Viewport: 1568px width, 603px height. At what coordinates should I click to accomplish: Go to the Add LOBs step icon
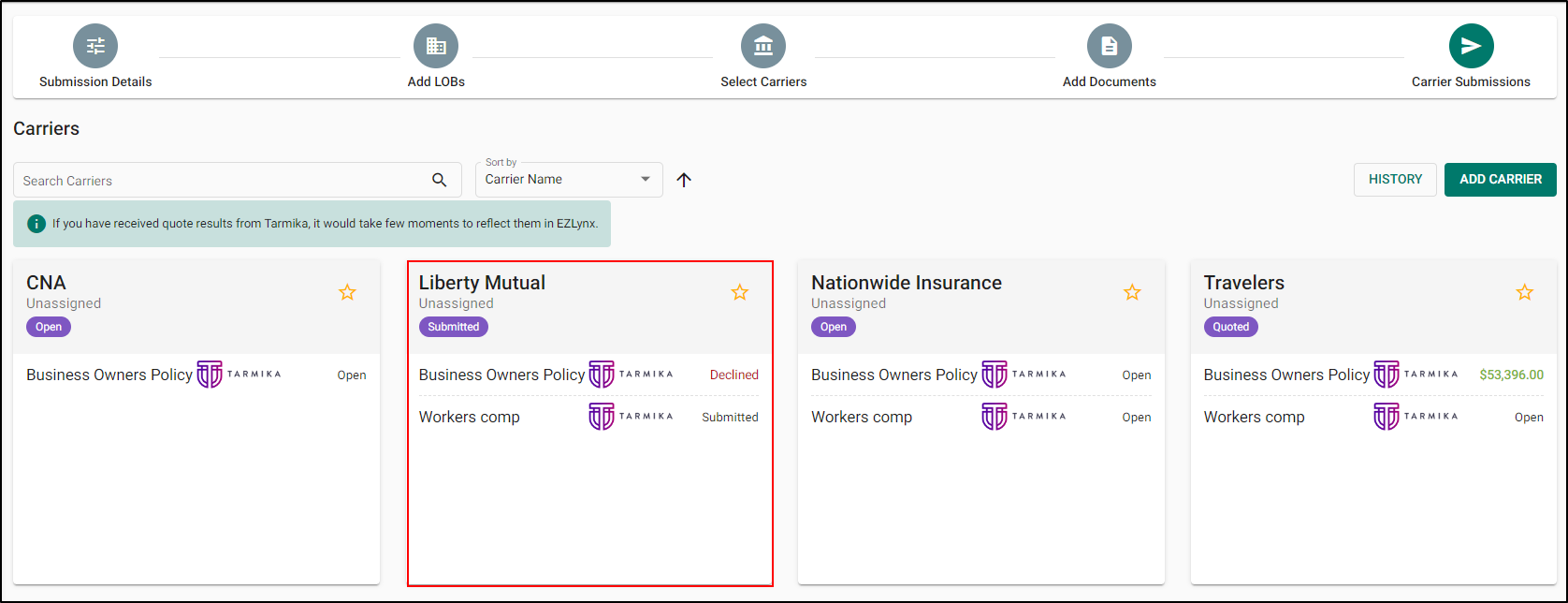click(x=436, y=46)
